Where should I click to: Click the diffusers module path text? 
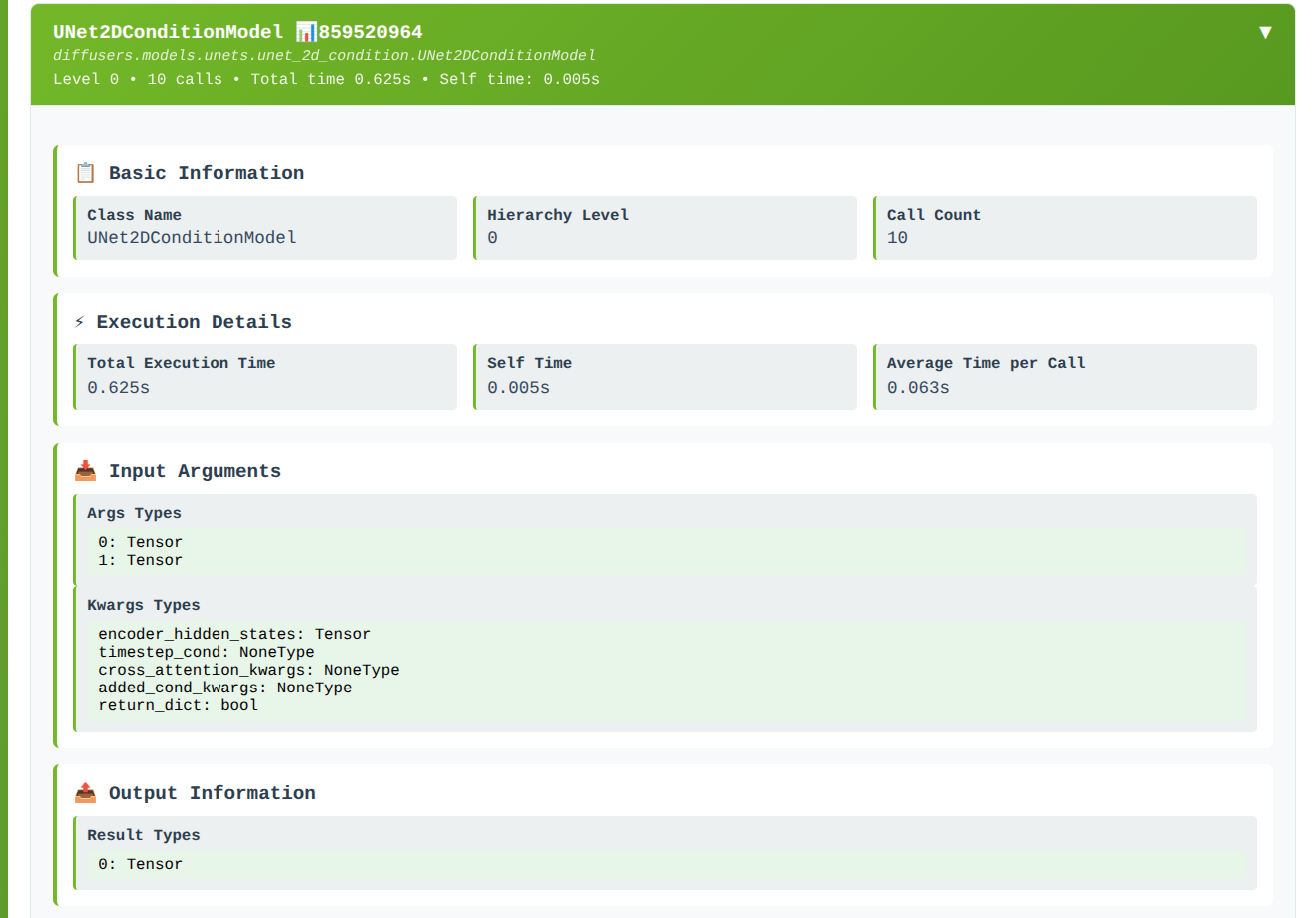(323, 56)
